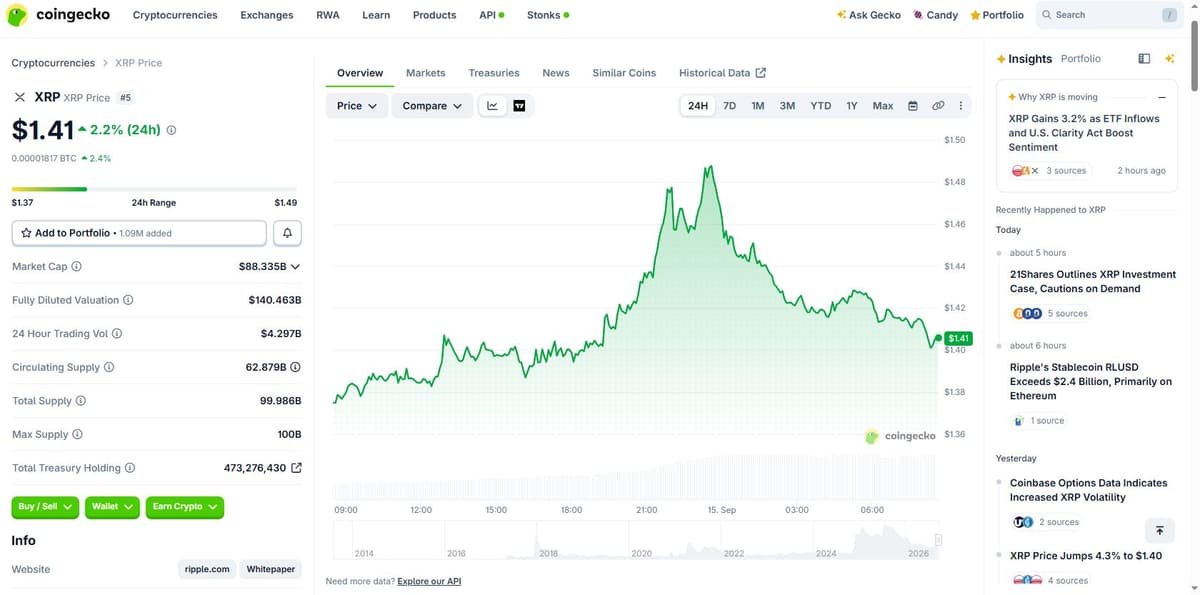Click the scroll-to-top arrow button
1200x595 pixels.
point(1159,530)
